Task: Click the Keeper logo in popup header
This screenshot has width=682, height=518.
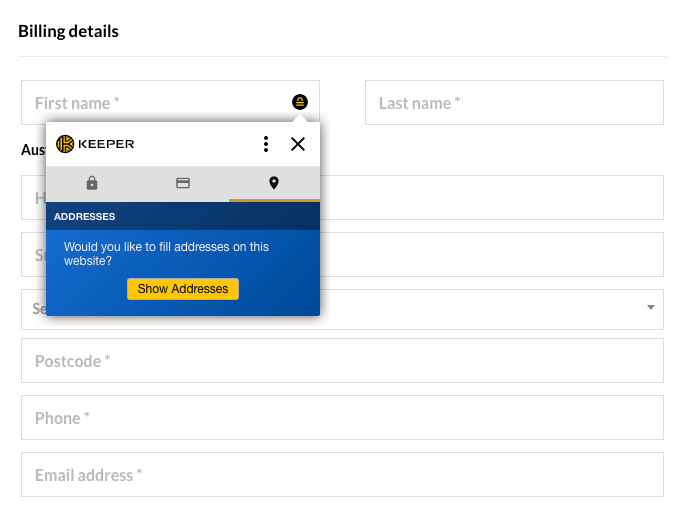Action: pos(95,144)
